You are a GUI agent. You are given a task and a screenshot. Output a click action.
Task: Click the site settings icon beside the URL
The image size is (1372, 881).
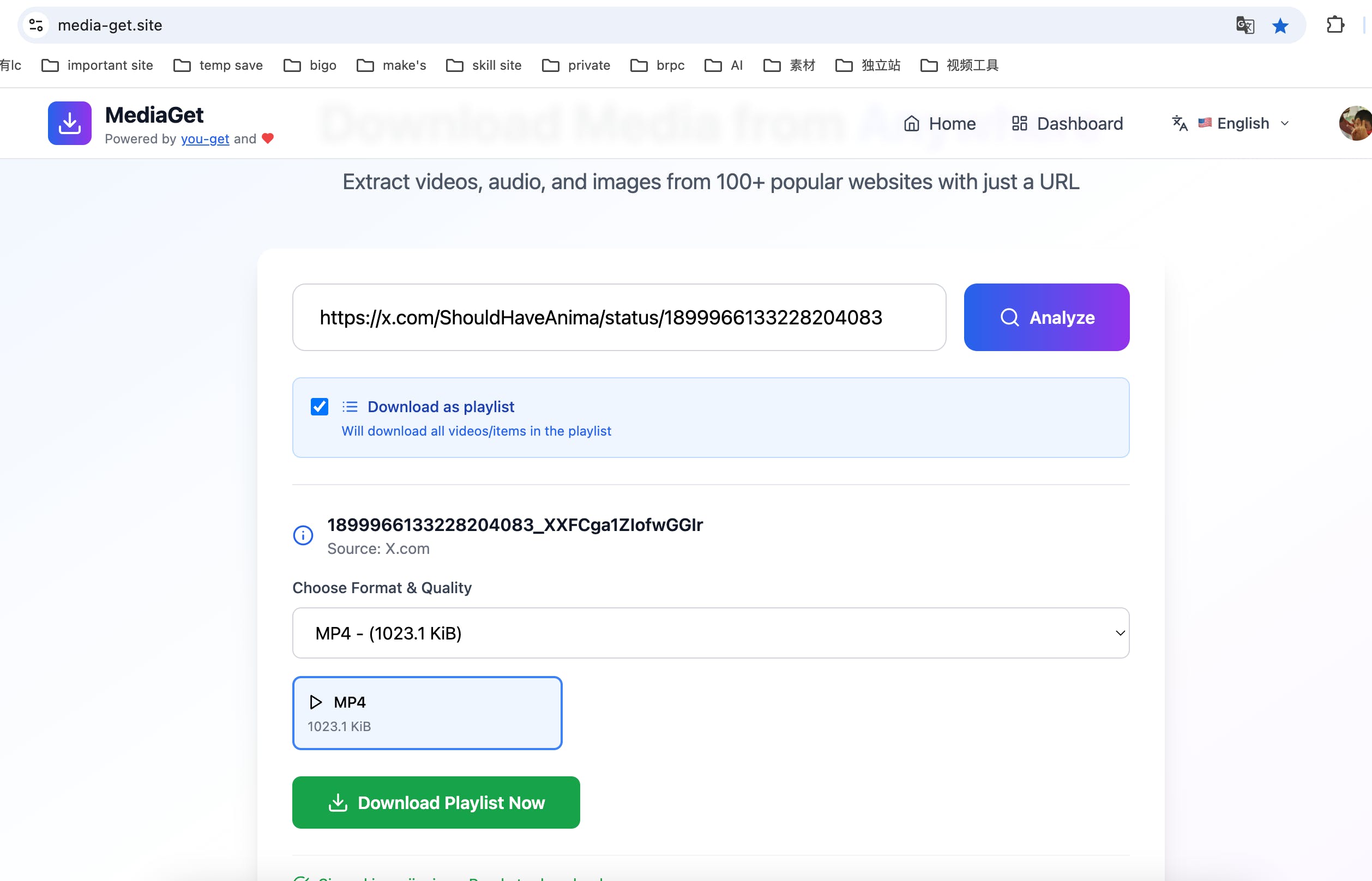coord(36,25)
